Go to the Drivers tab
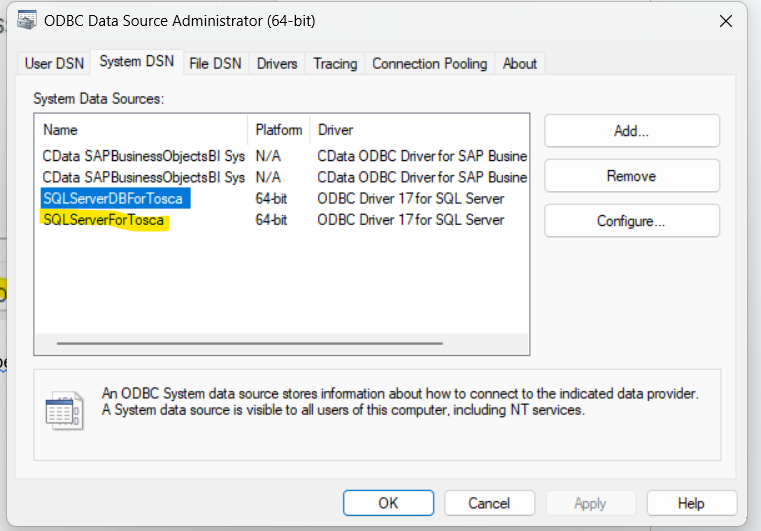 click(277, 63)
